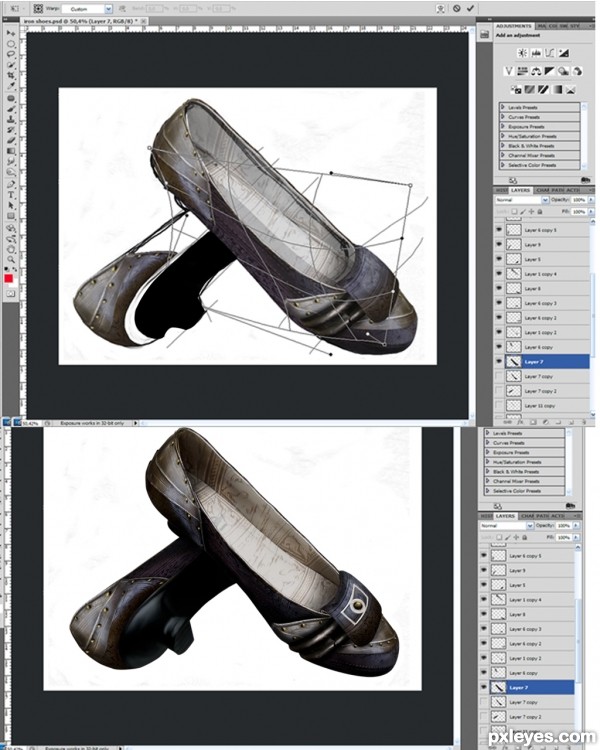Viewport: 600px width, 750px height.
Task: Switch to LAYERS tab in upper panel
Action: 520,190
